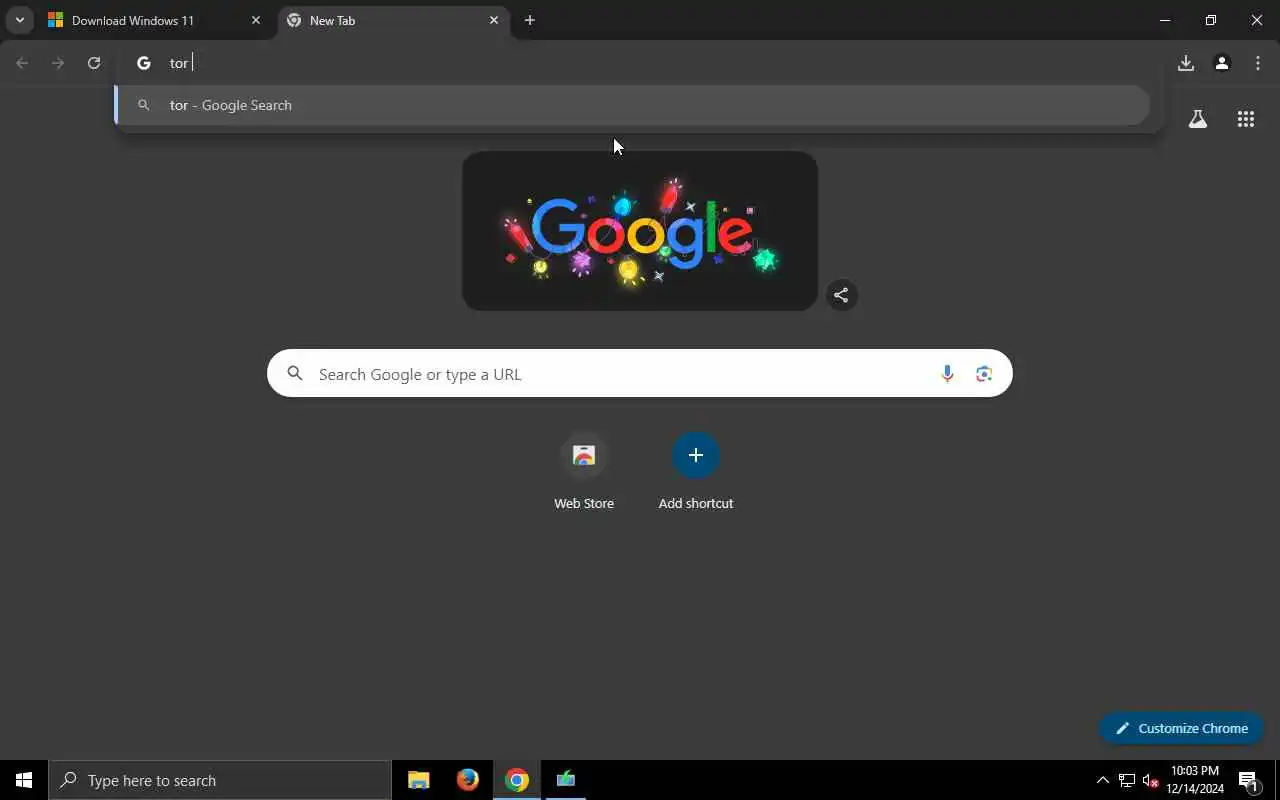This screenshot has height=800, width=1280.
Task: Close the New Tab tab
Action: [x=494, y=20]
